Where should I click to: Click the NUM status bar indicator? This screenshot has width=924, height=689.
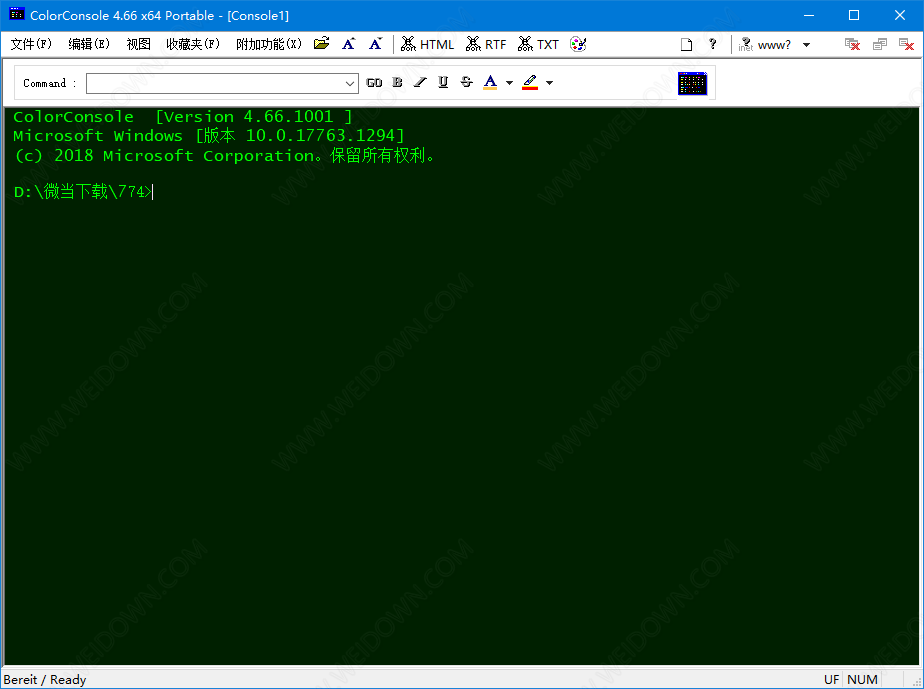point(862,680)
